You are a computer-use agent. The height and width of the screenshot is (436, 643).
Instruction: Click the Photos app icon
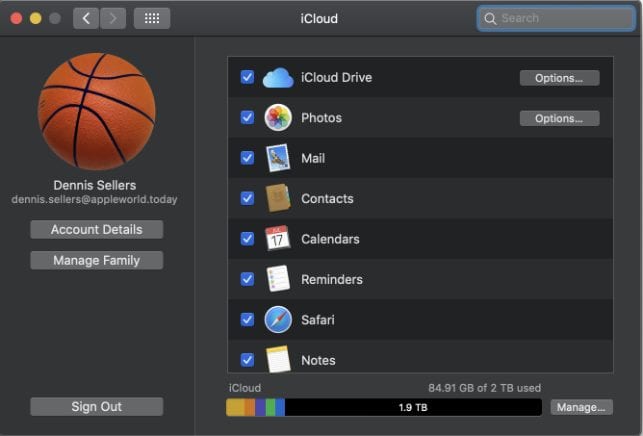tap(277, 118)
